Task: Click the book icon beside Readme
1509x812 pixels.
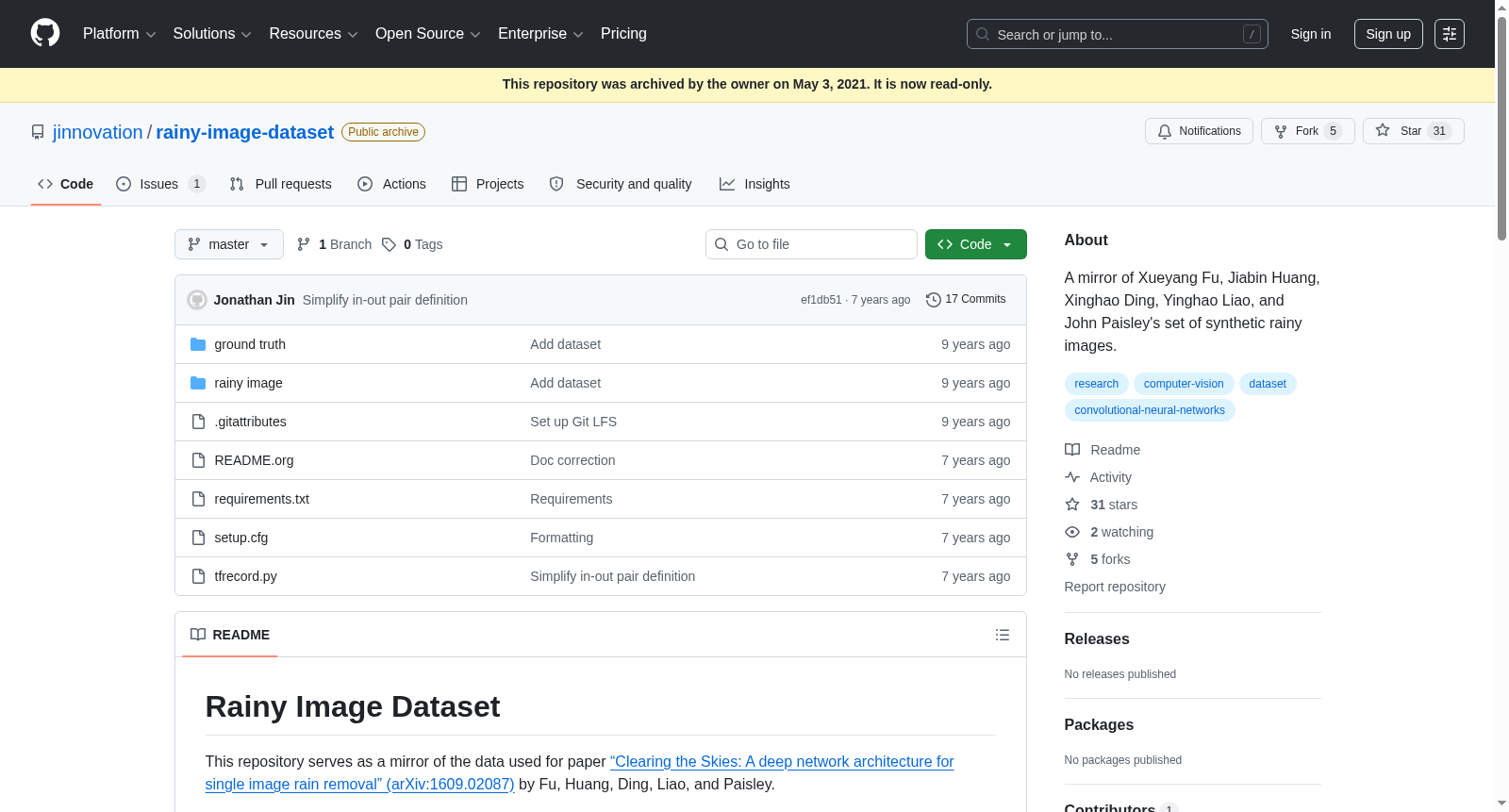Action: pos(1072,450)
